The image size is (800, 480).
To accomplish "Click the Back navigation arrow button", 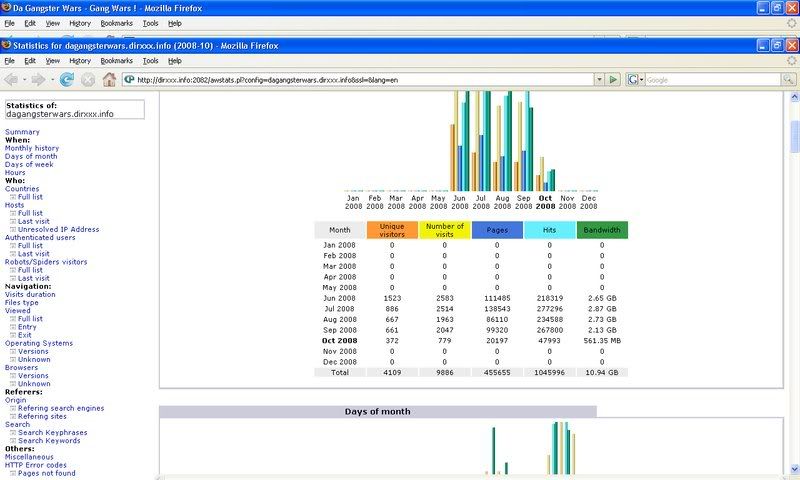I will point(13,79).
